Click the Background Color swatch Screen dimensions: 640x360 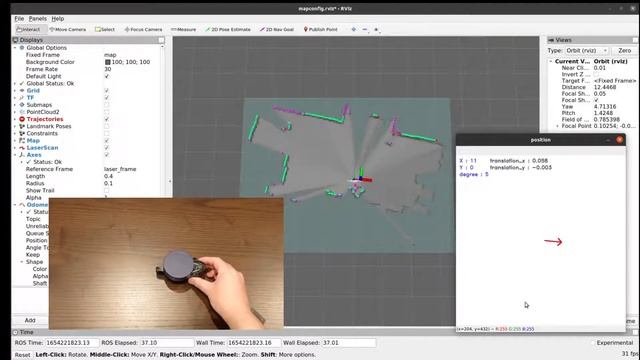pyautogui.click(x=108, y=62)
